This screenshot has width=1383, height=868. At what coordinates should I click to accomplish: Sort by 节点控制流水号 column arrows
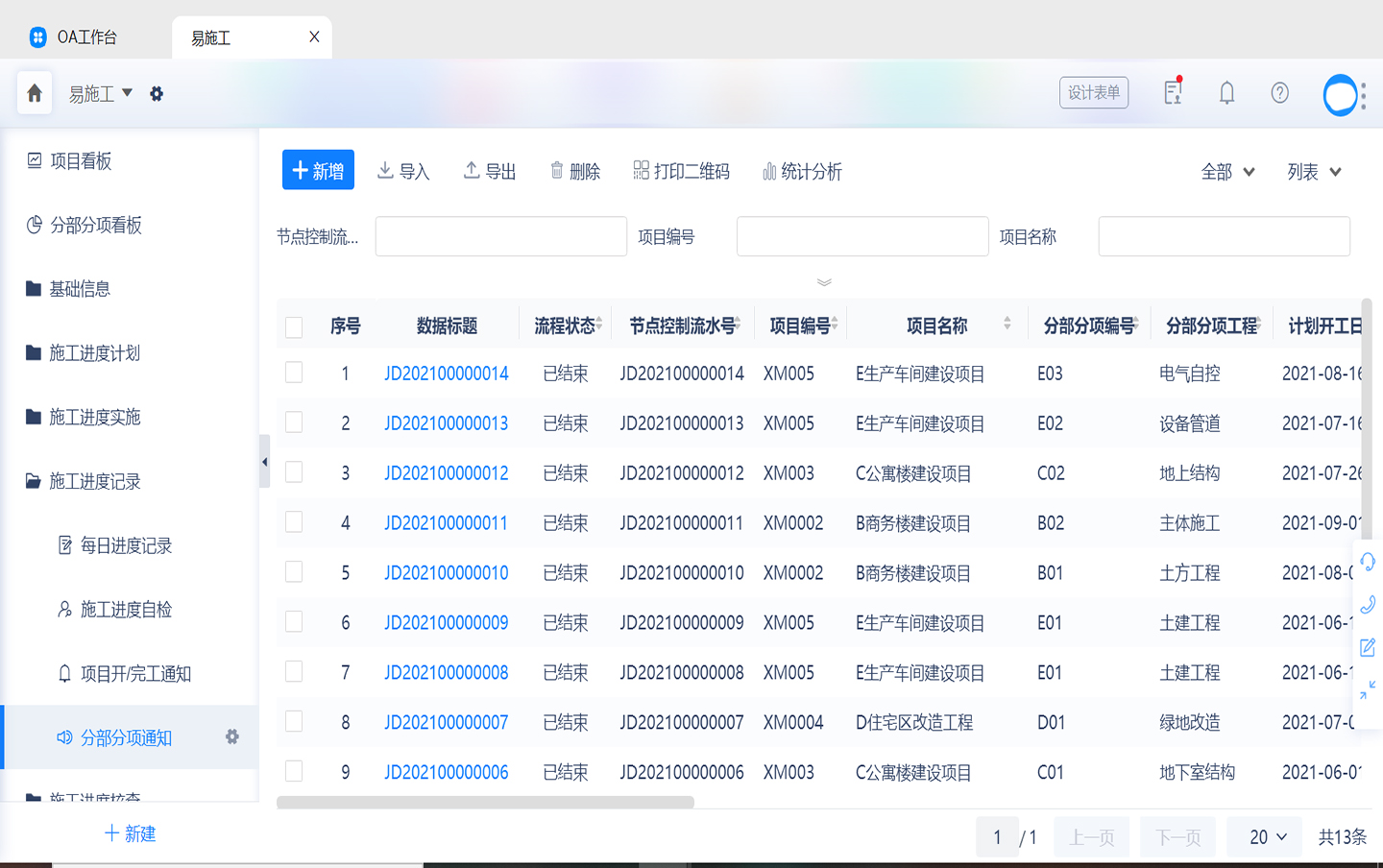coord(738,324)
